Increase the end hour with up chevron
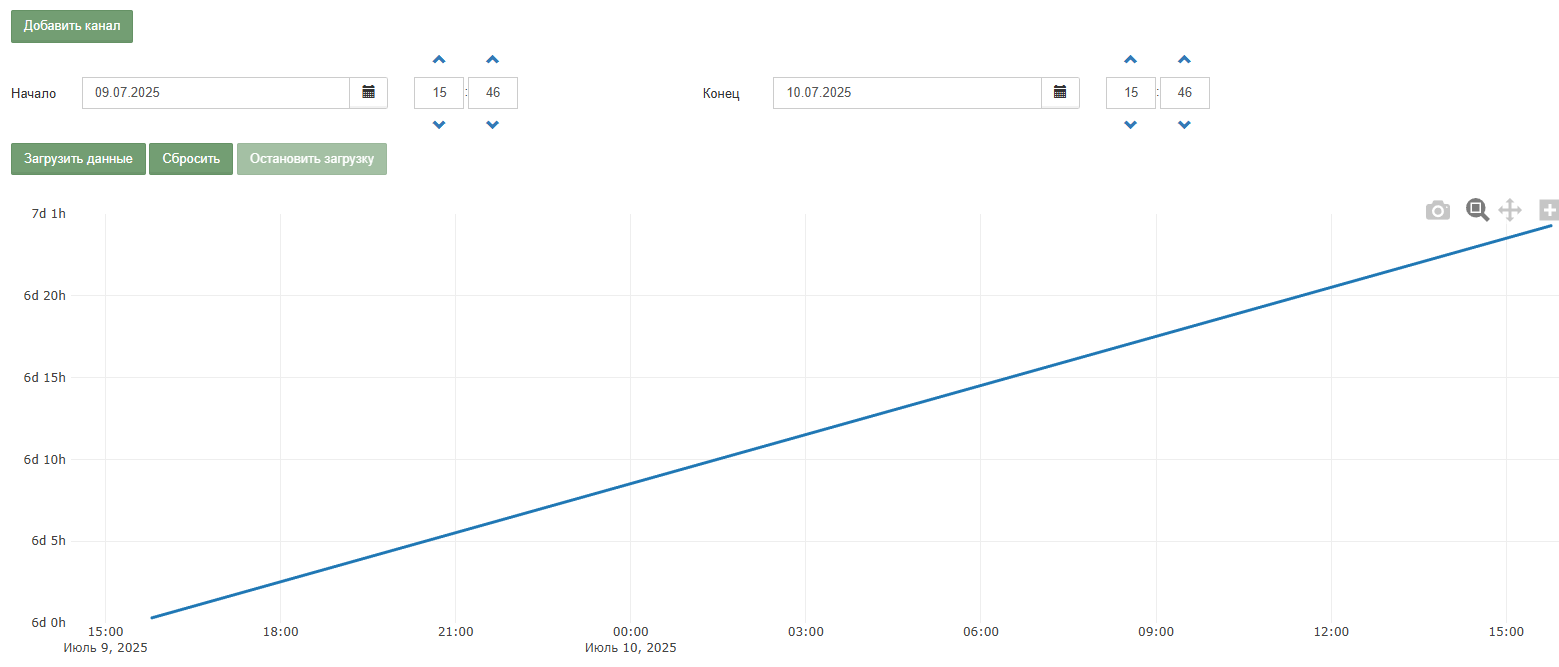The width and height of the screenshot is (1559, 667). tap(1131, 60)
